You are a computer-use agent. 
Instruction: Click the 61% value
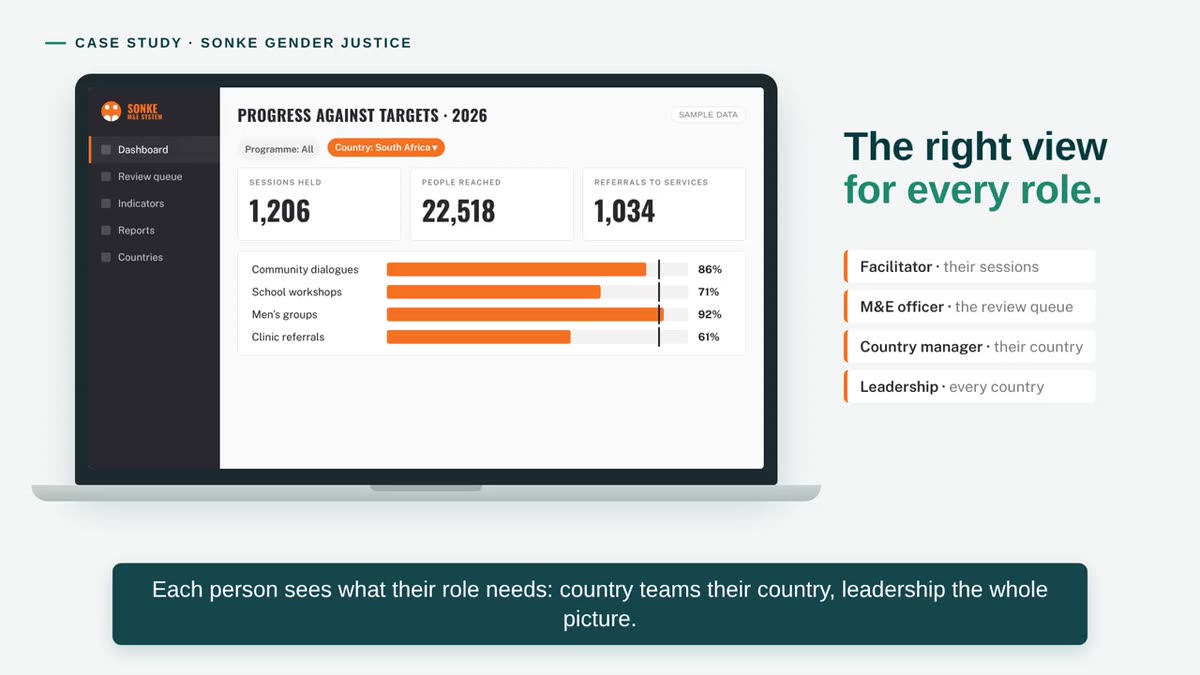pos(709,337)
